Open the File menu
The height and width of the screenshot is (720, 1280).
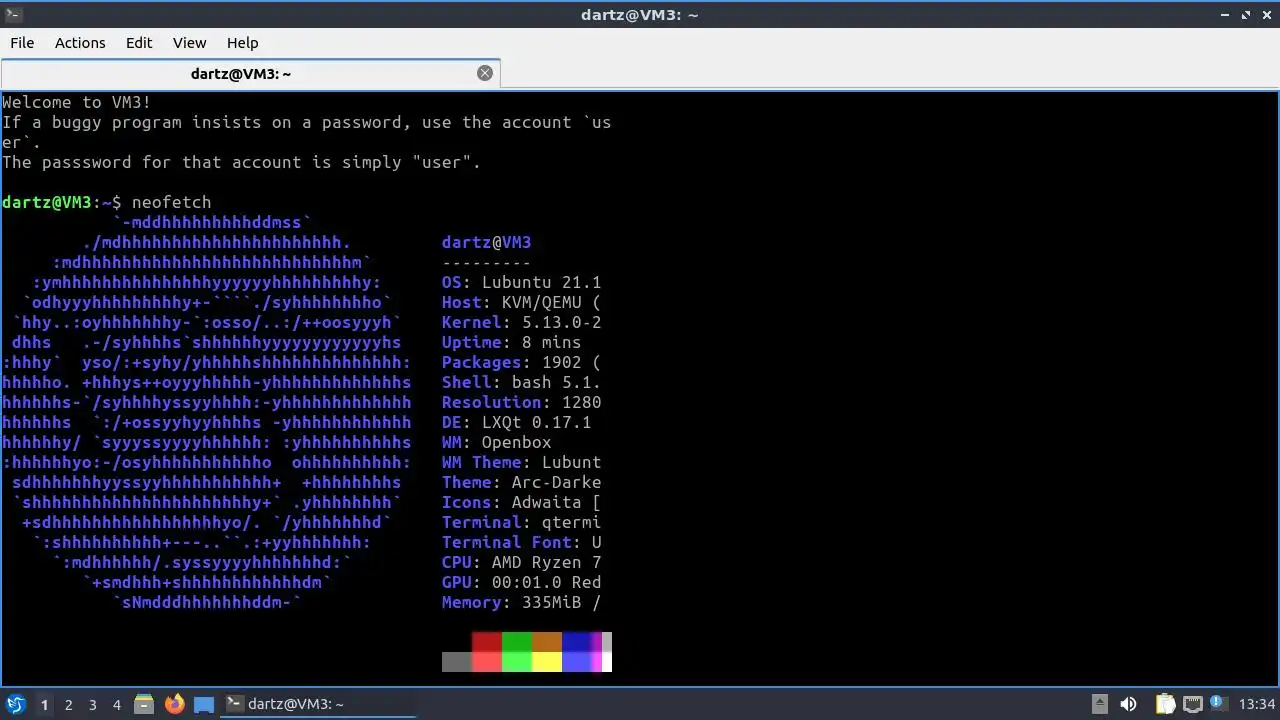tap(22, 43)
